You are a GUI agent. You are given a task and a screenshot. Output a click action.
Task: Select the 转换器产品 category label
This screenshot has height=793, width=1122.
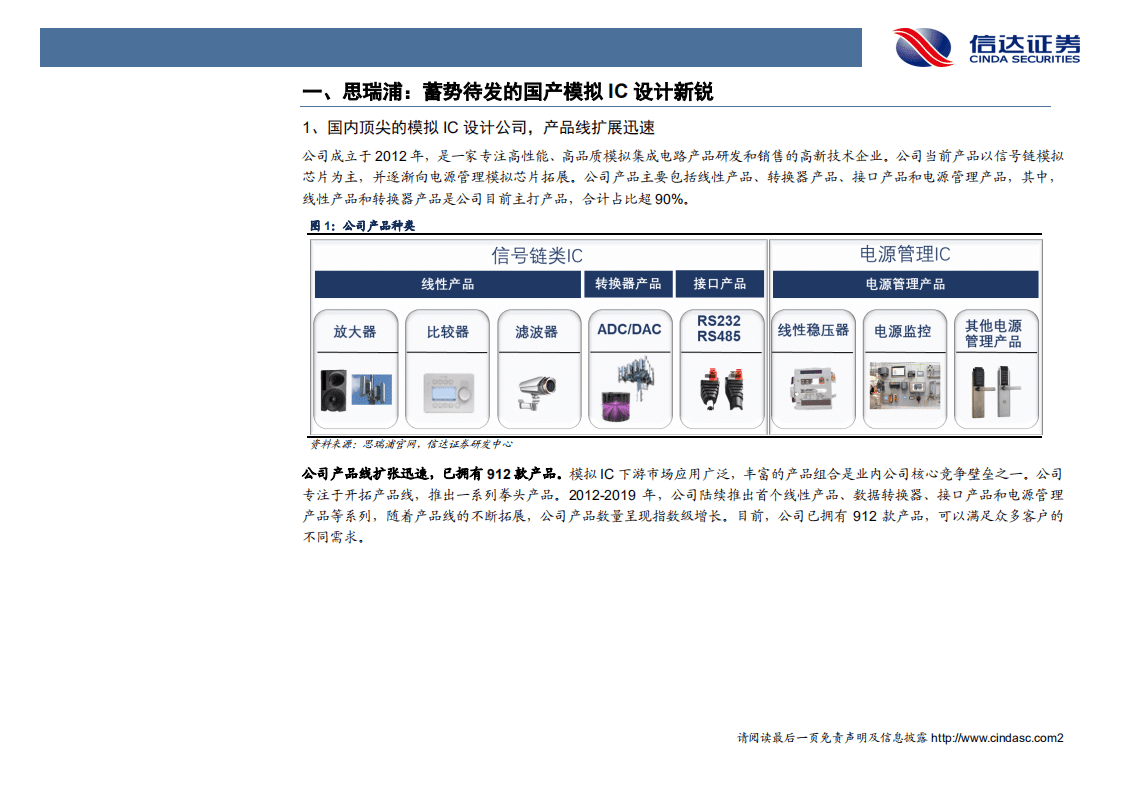tap(630, 283)
